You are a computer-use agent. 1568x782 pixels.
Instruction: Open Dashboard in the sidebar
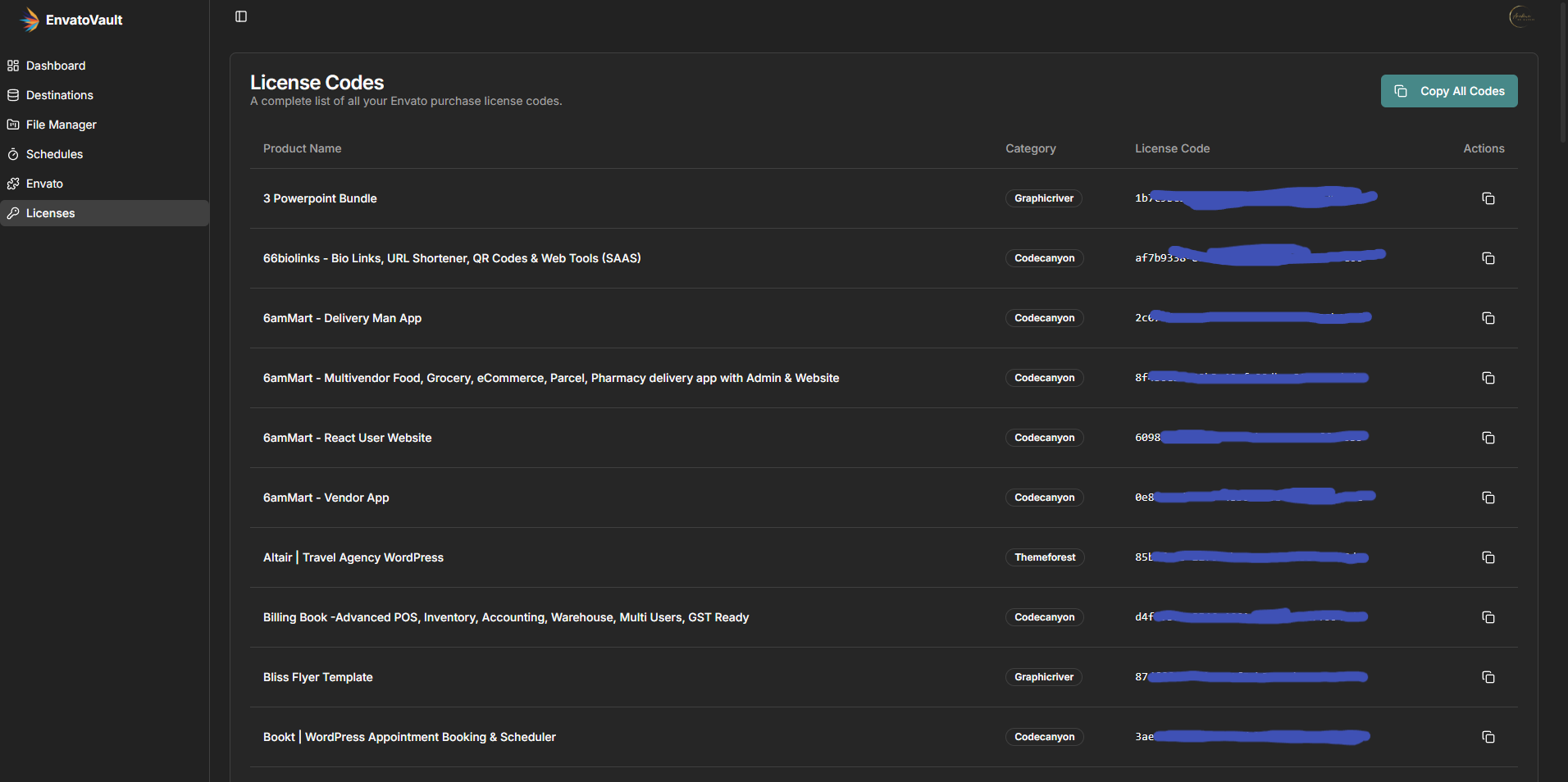[104, 66]
